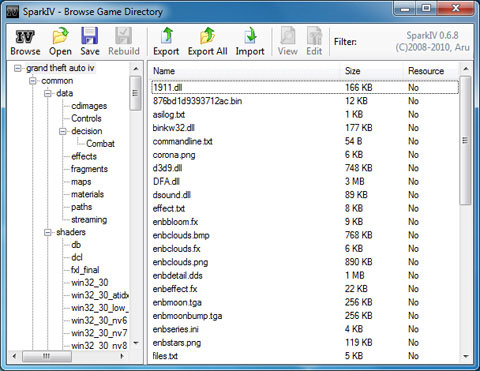Select the enbclouds.bmp file
This screenshot has width=480, height=371.
tap(181, 235)
